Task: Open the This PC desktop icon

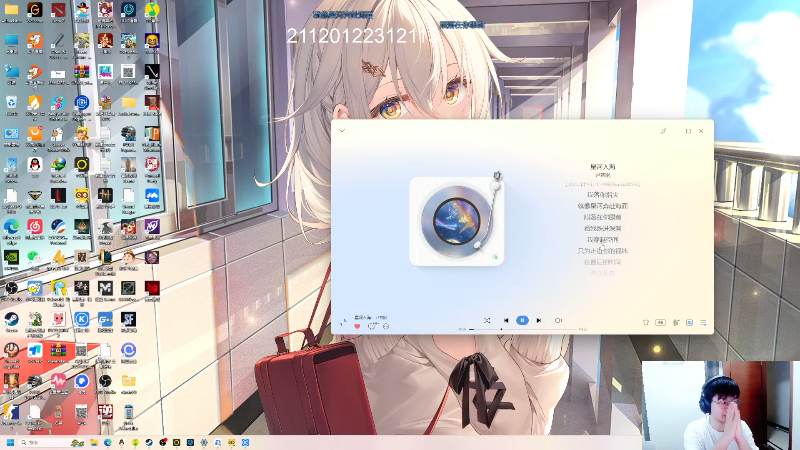Action: coord(11,43)
